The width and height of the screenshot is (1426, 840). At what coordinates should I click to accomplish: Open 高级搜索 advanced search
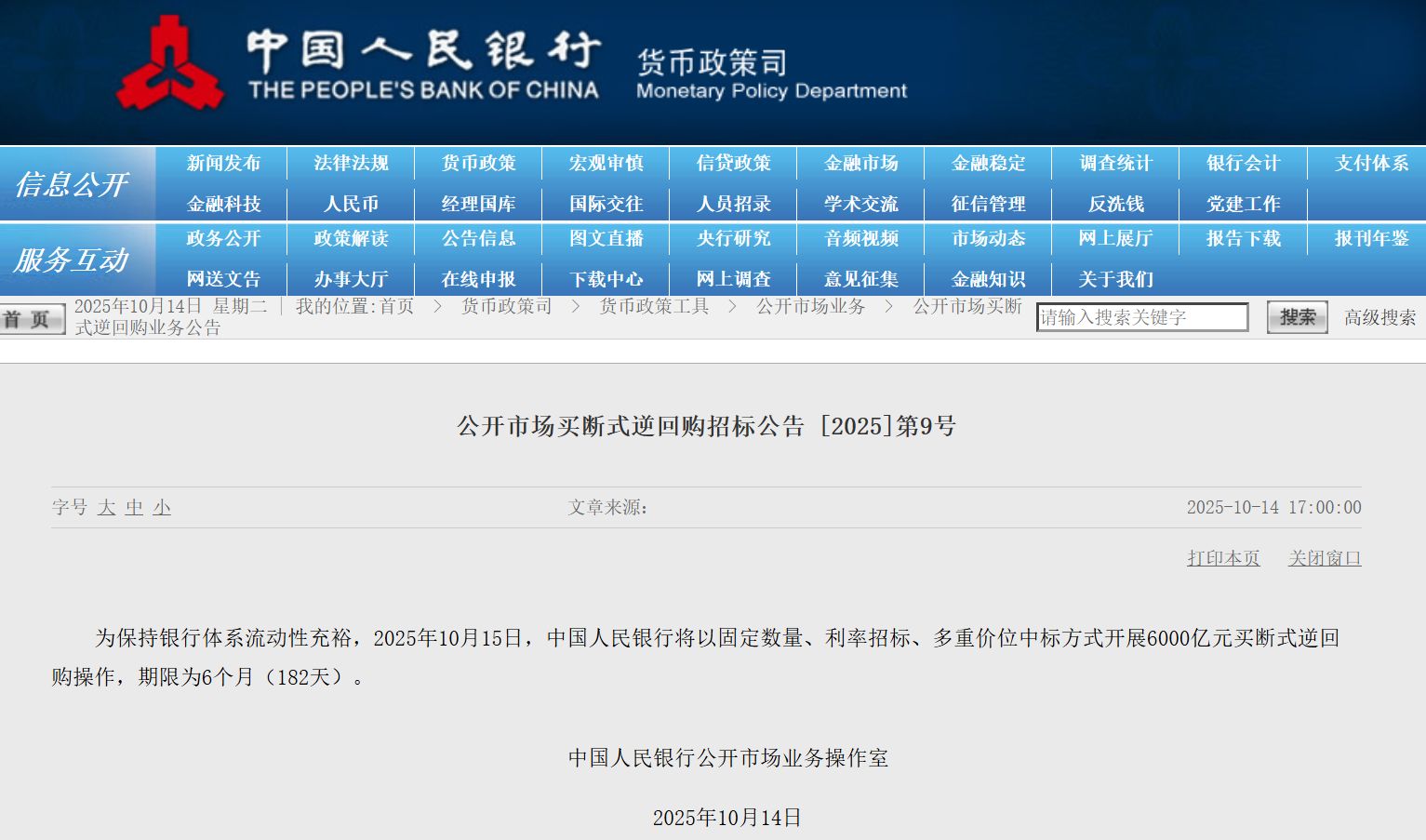point(1379,318)
